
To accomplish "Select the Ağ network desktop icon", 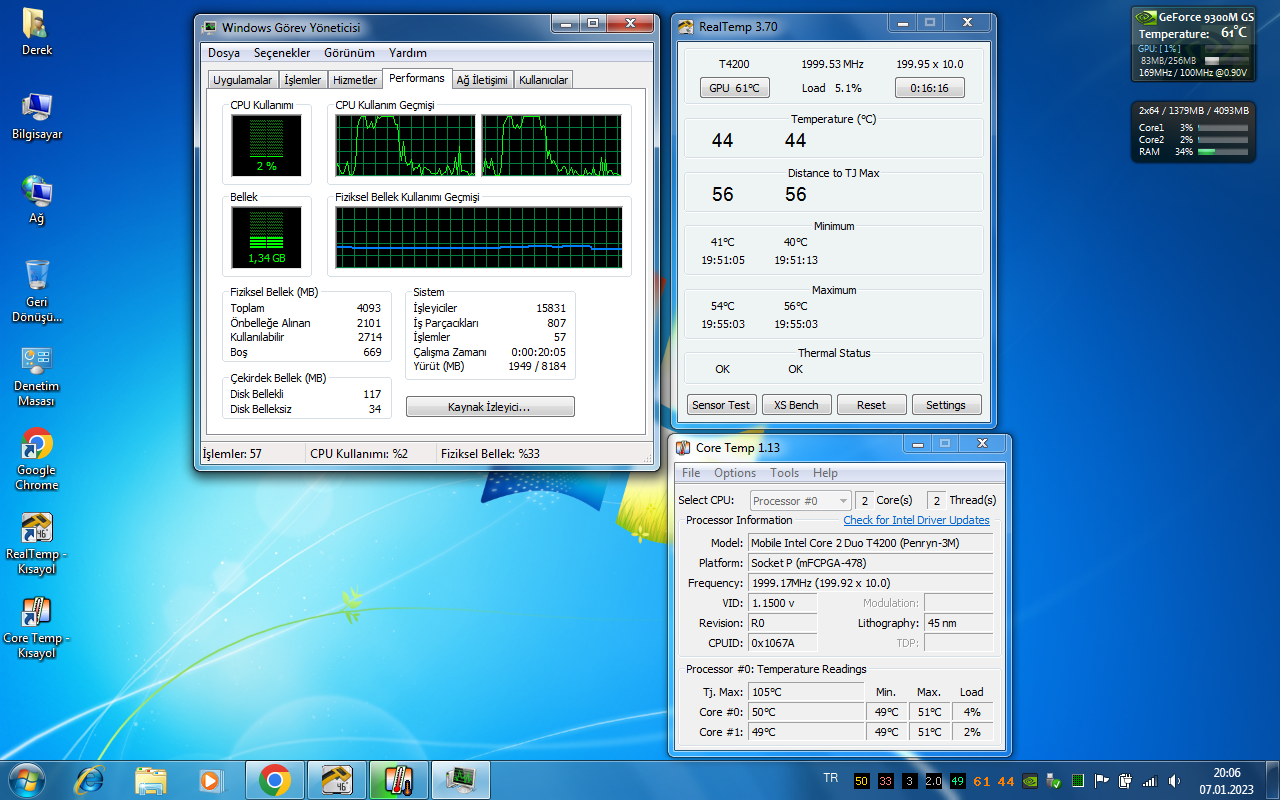I will pyautogui.click(x=37, y=200).
